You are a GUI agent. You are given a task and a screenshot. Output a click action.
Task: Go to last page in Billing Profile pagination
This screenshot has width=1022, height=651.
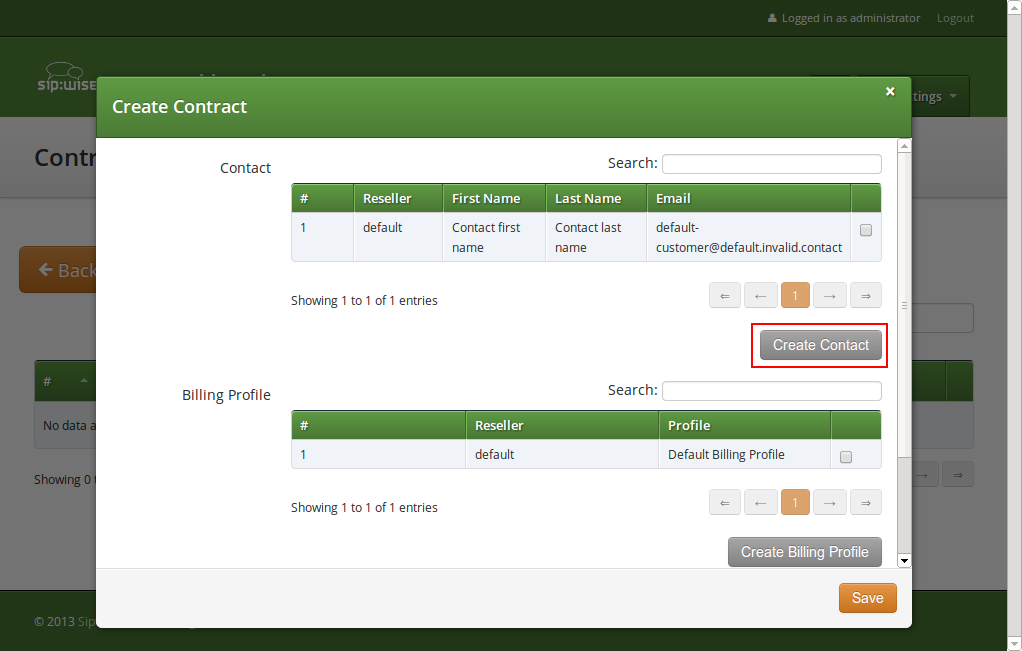tap(865, 502)
